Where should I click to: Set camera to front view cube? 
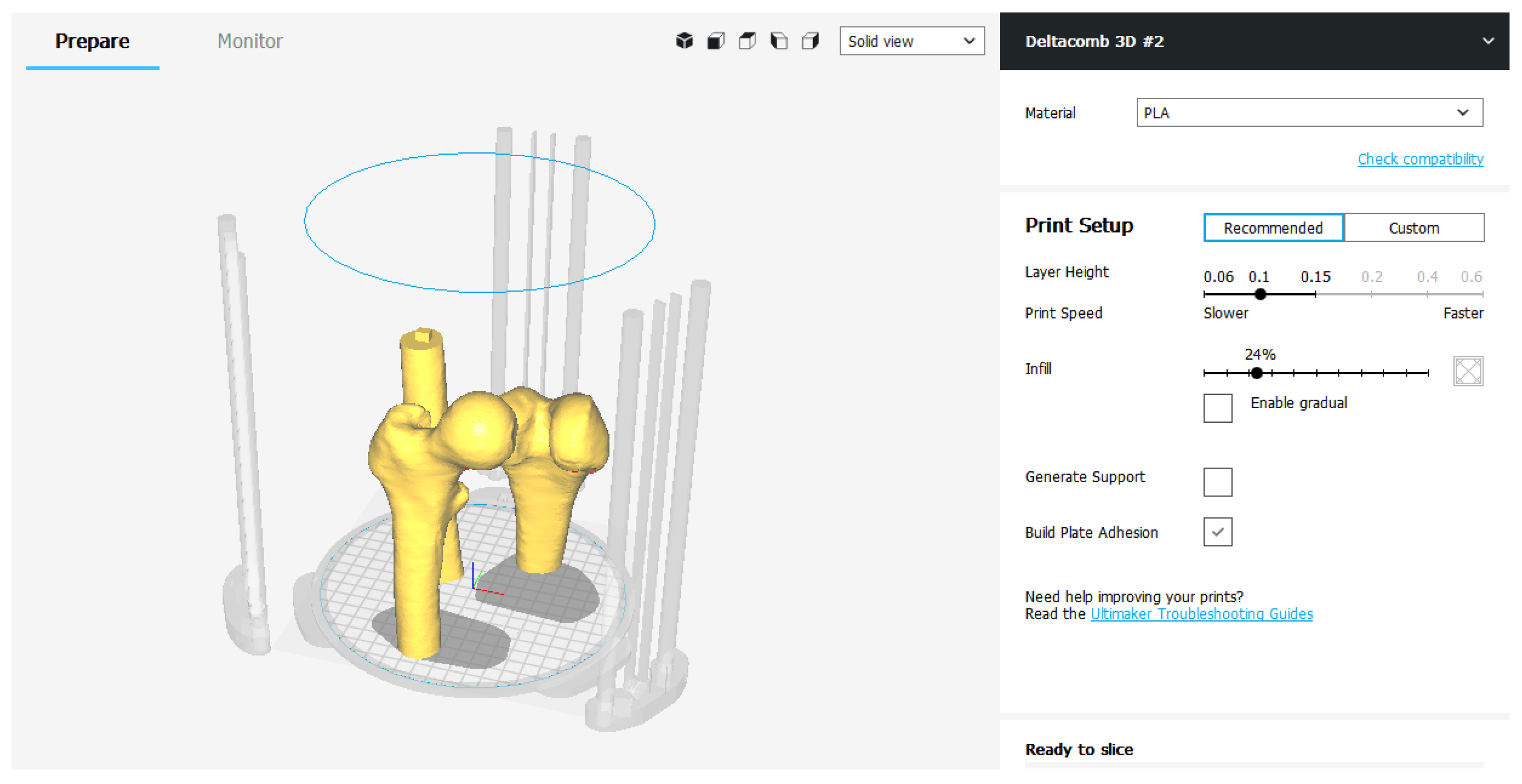pyautogui.click(x=716, y=41)
